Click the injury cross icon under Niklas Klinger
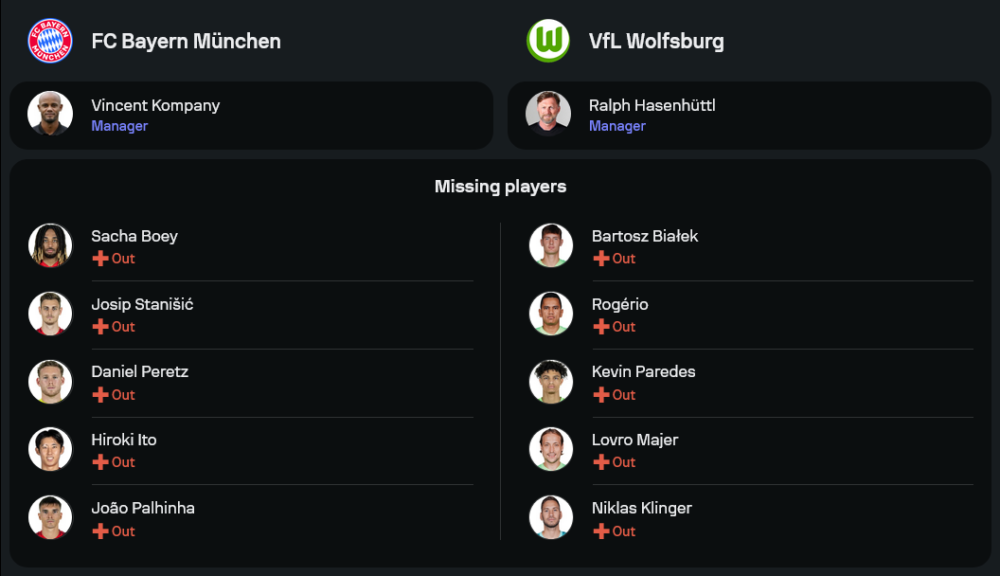Screen dimensions: 1000x576 pos(601,531)
